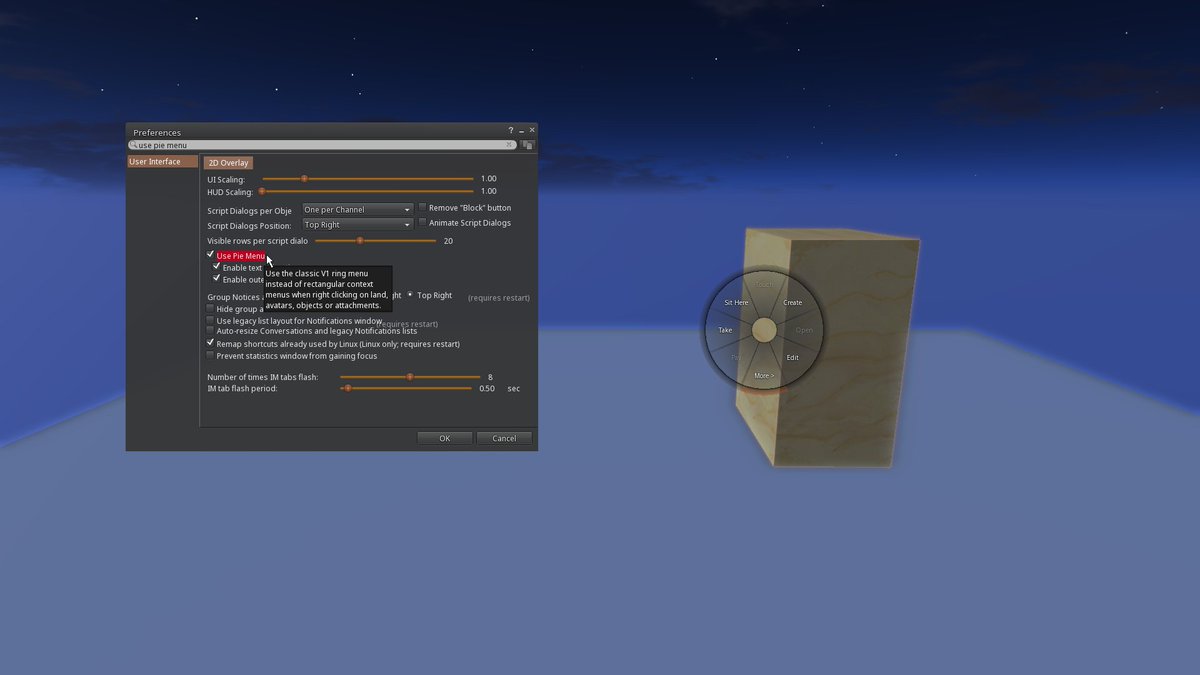Enable Auto-resize Conversations and legacy Notifications lists
The width and height of the screenshot is (1200, 675).
pyautogui.click(x=211, y=331)
